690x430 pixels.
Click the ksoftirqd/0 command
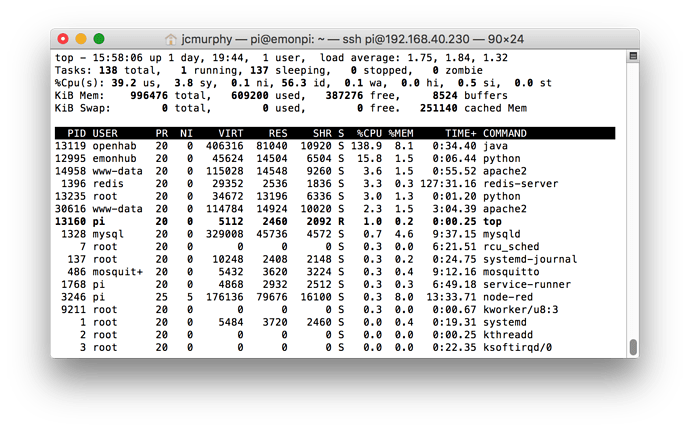(518, 348)
